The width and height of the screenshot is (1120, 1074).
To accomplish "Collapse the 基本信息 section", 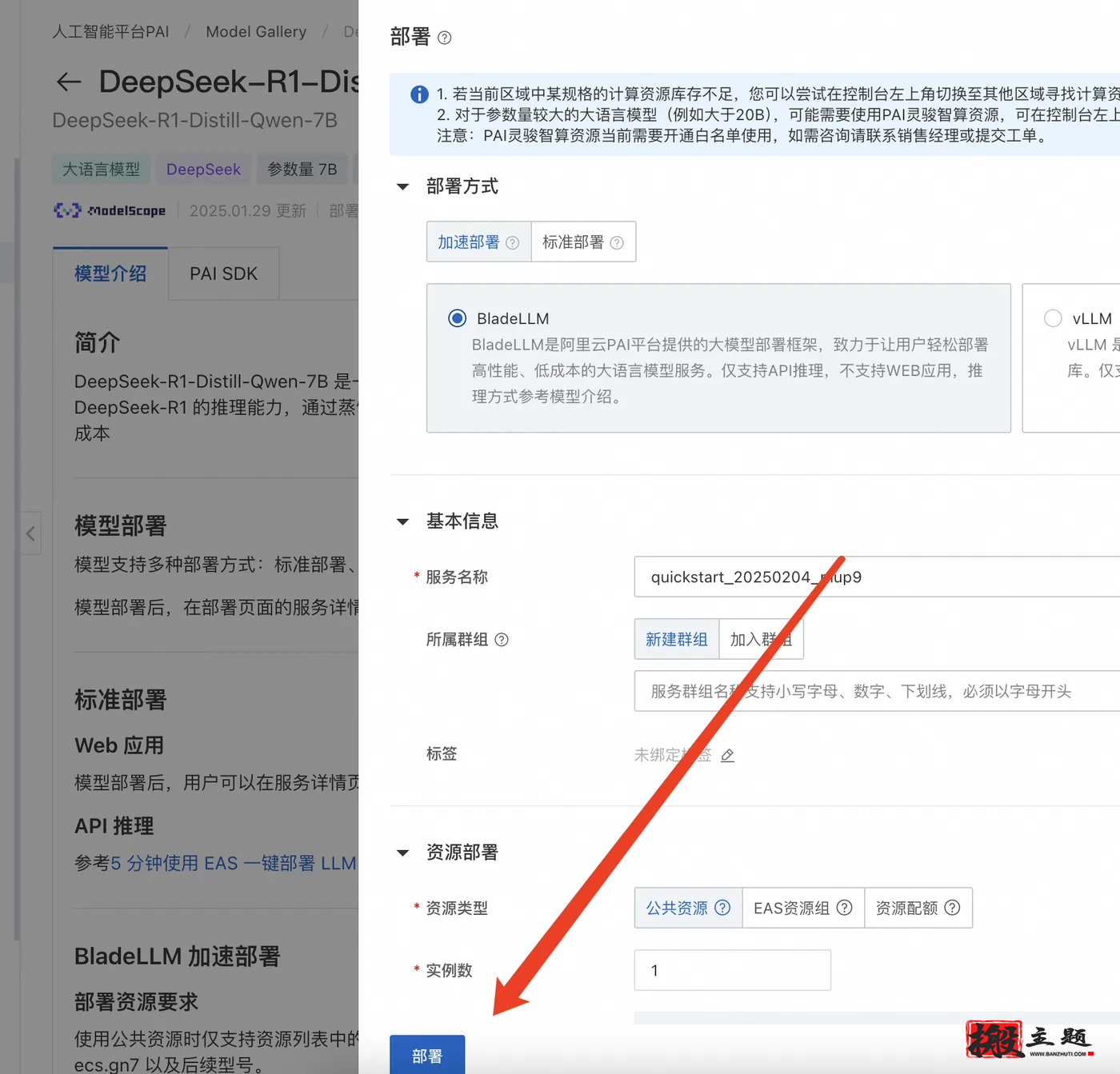I will [x=403, y=522].
